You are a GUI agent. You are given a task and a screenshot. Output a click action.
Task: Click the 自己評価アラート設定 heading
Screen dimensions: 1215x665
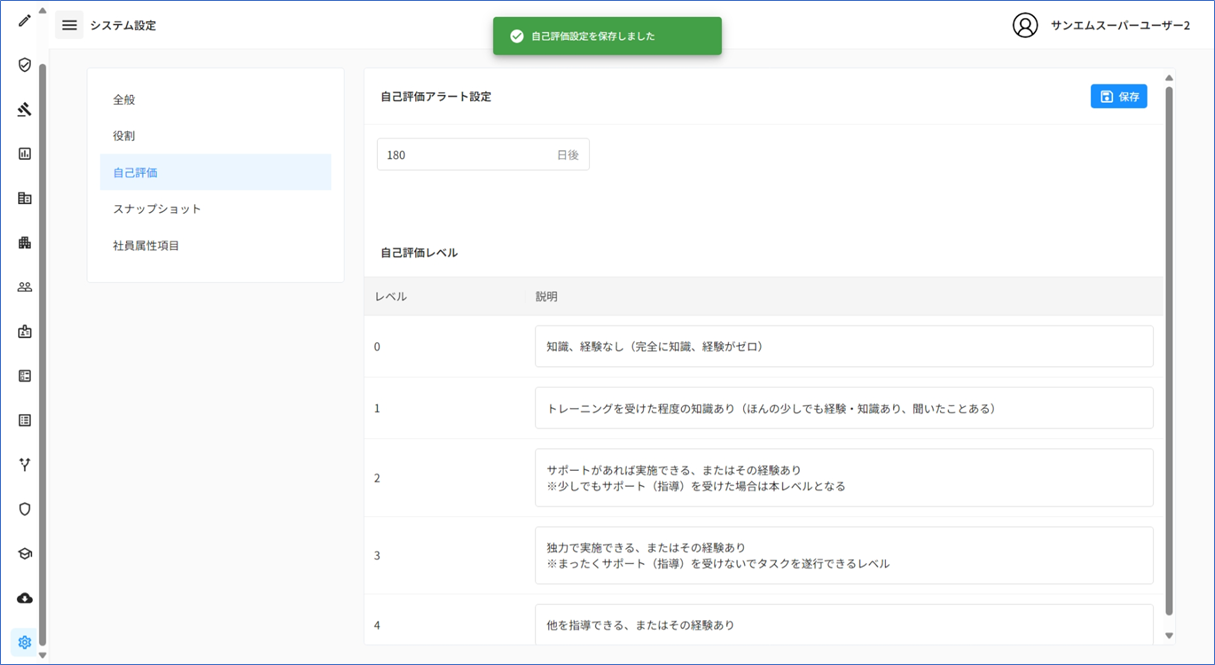[436, 97]
